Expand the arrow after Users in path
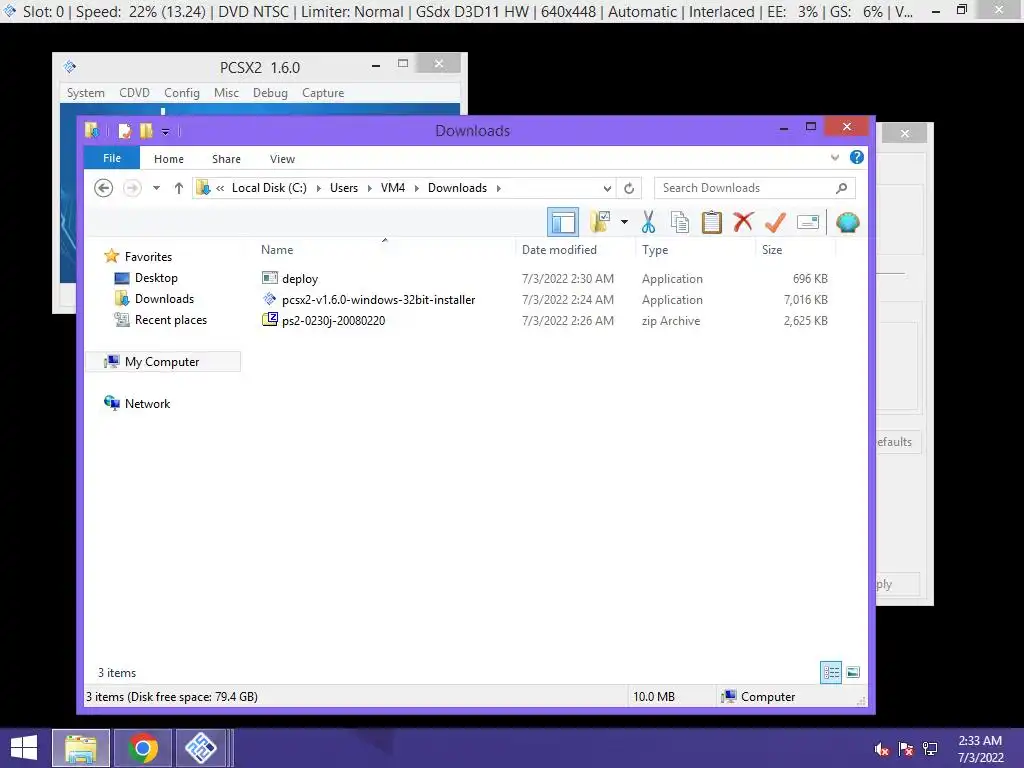 [369, 188]
